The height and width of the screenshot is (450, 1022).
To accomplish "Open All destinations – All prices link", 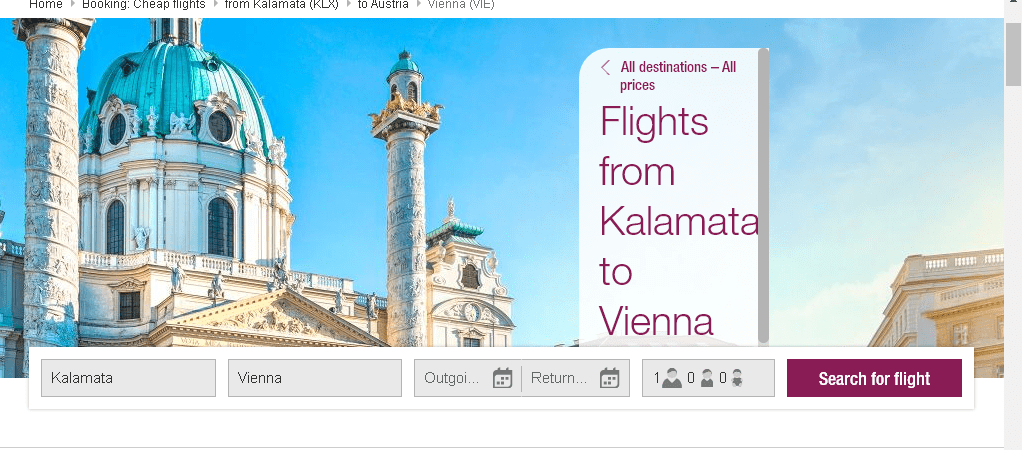I will [678, 76].
